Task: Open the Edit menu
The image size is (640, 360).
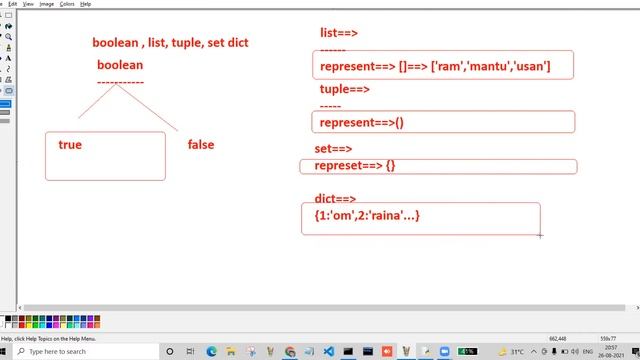Action: (13, 4)
